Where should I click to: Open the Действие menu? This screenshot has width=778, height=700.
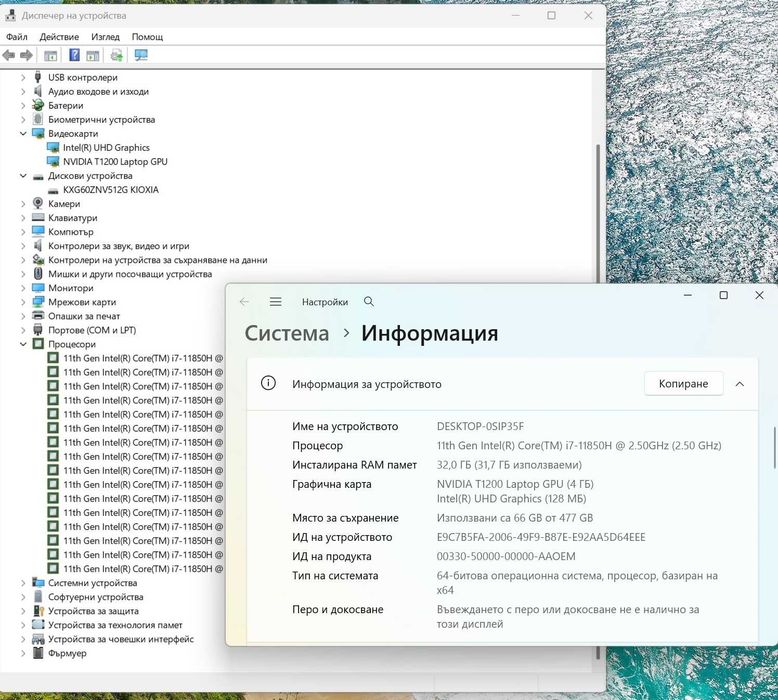(x=59, y=37)
